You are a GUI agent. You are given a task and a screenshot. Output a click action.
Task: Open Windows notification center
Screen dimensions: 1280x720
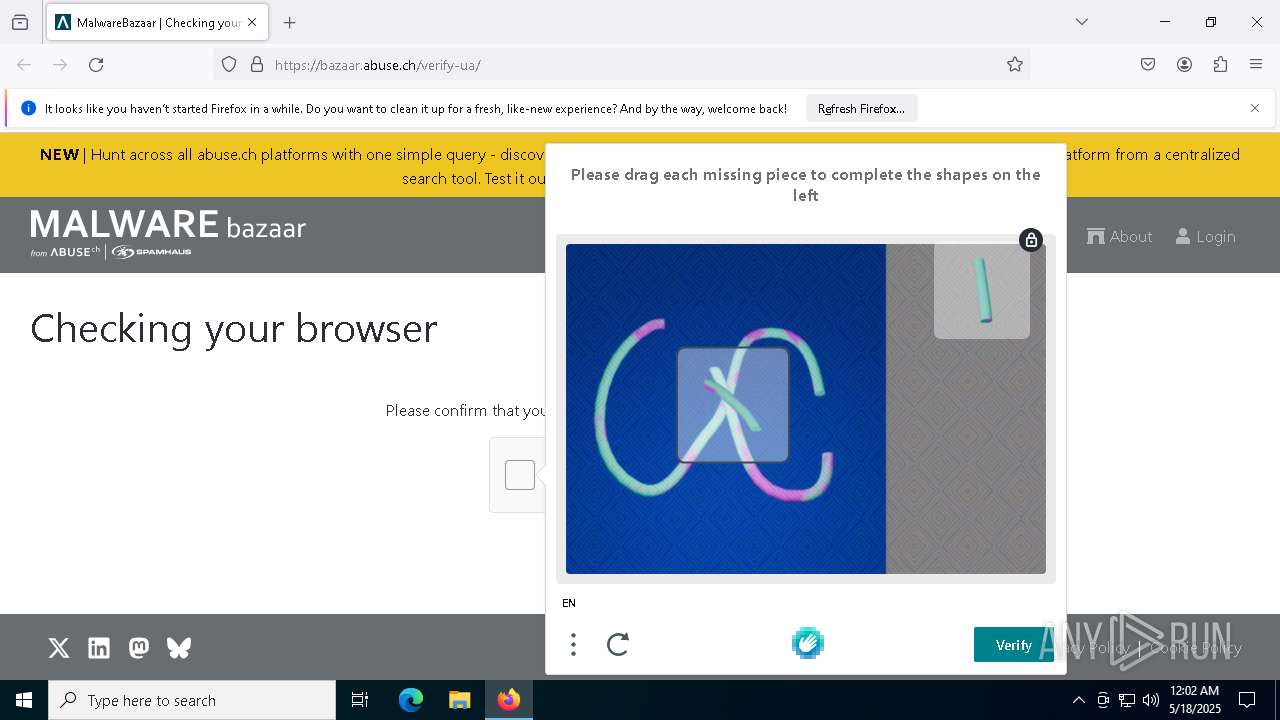1247,700
